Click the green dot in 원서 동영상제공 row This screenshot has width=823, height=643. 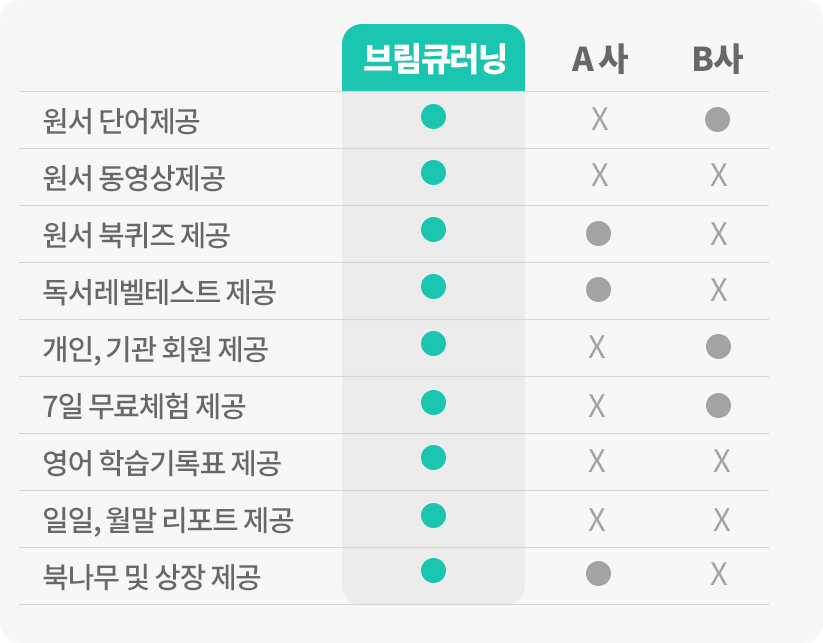point(434,173)
